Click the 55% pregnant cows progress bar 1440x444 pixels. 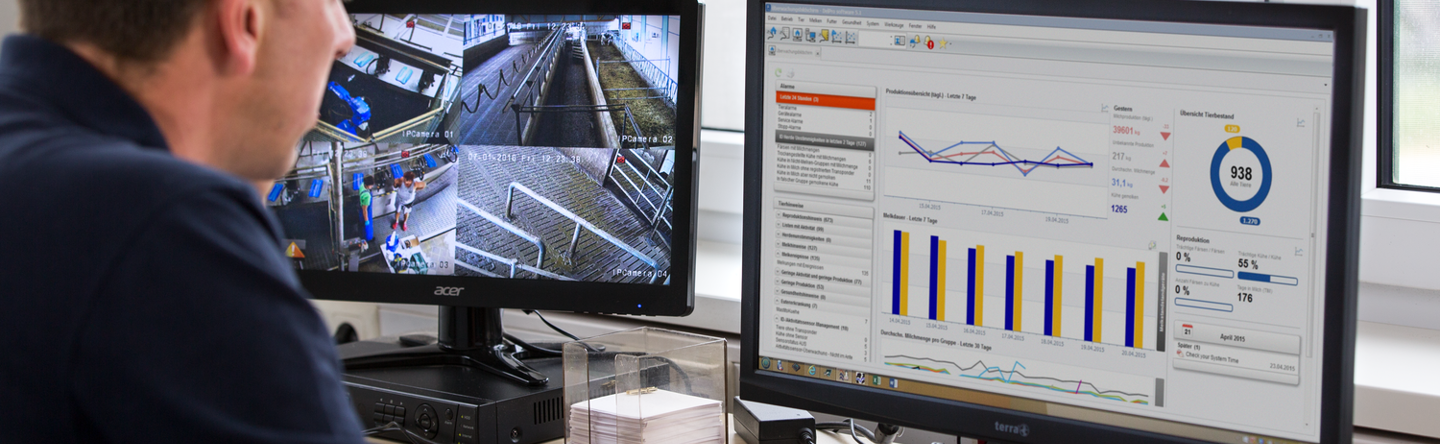pos(1266,279)
